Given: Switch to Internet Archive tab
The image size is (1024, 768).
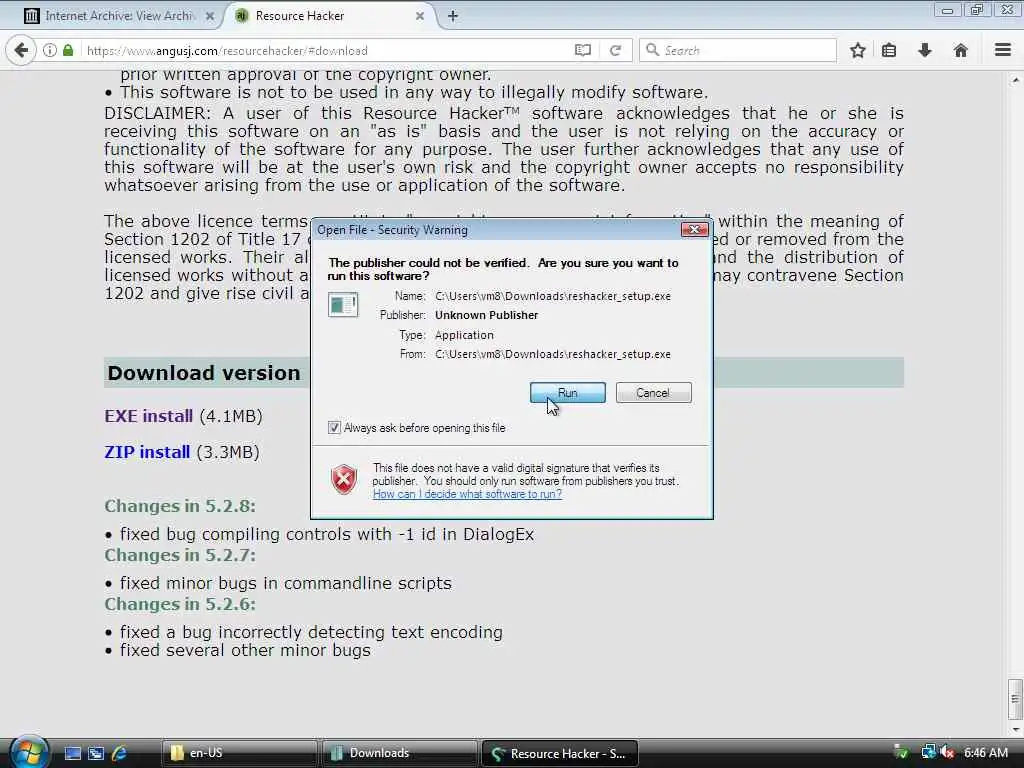Looking at the screenshot, I should tap(118, 16).
